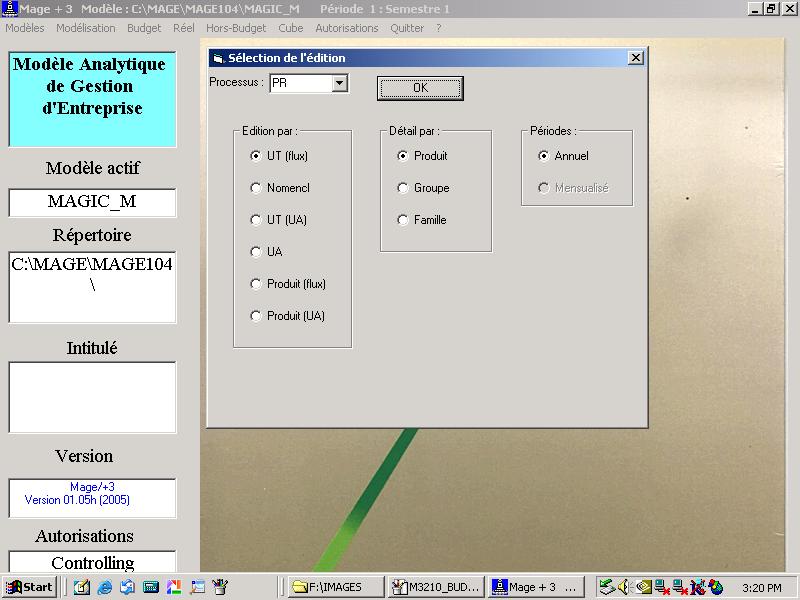
Task: Open the Budget menu
Action: (x=144, y=28)
